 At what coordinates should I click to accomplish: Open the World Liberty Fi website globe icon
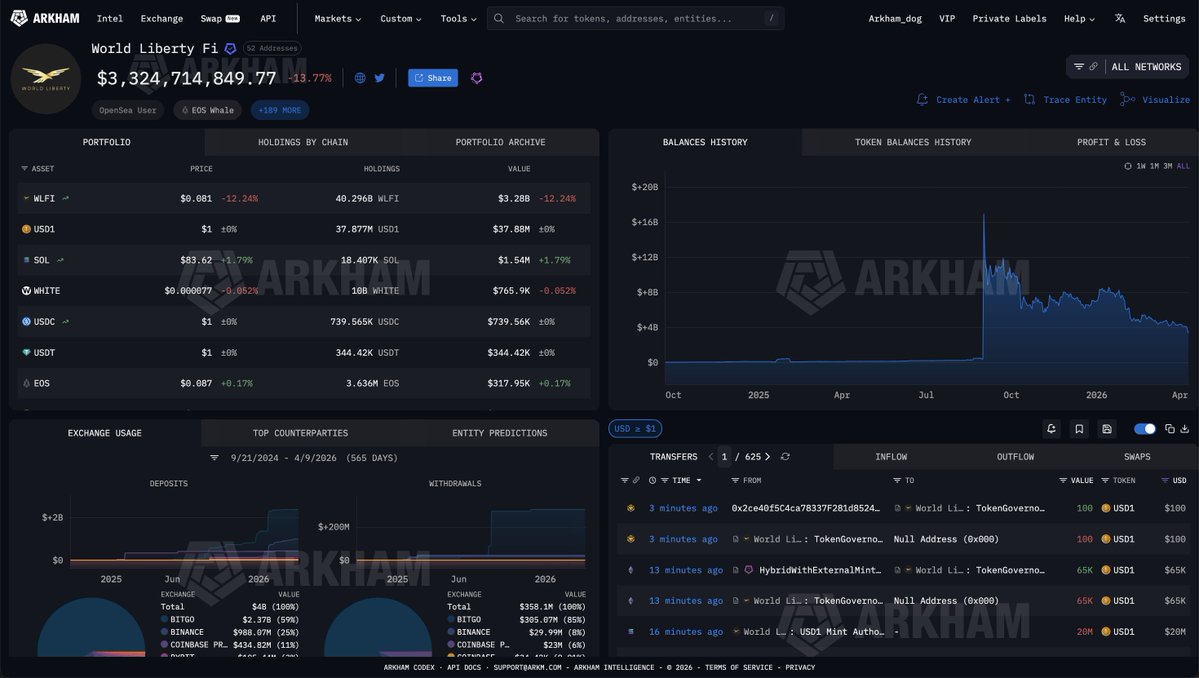coord(359,78)
